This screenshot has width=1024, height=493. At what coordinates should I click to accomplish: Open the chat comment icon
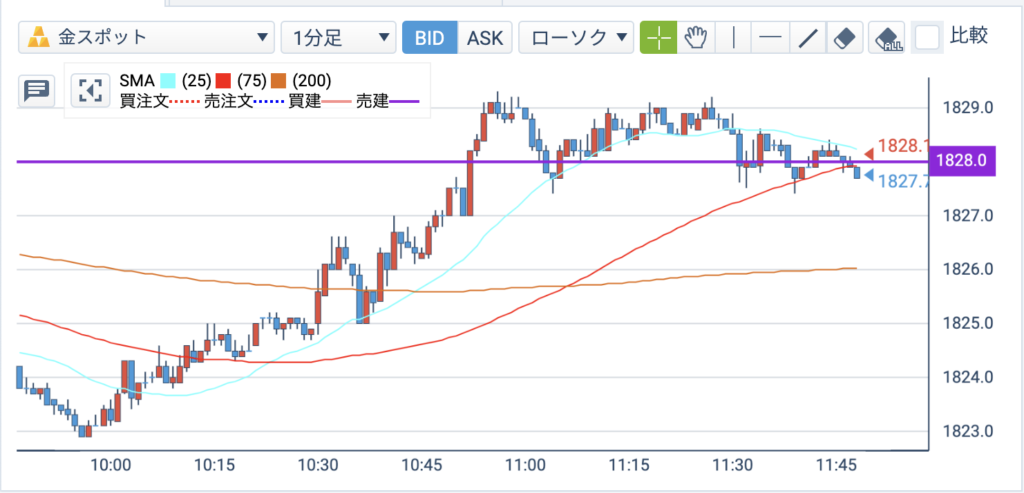click(36, 91)
